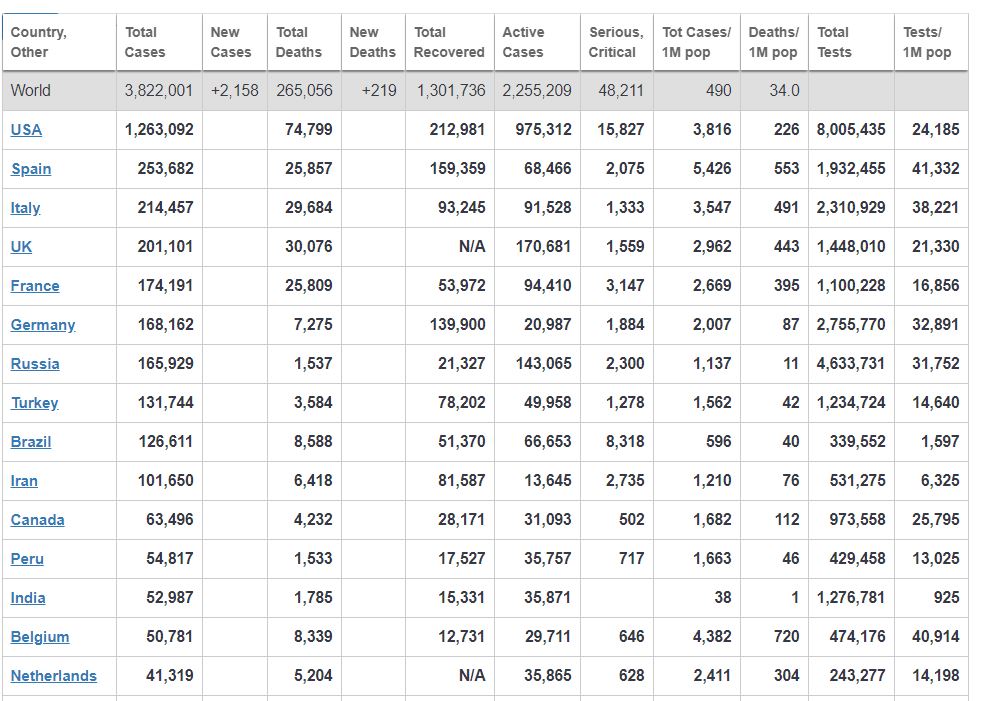Open the Canada country link
The width and height of the screenshot is (982, 701).
(x=38, y=520)
